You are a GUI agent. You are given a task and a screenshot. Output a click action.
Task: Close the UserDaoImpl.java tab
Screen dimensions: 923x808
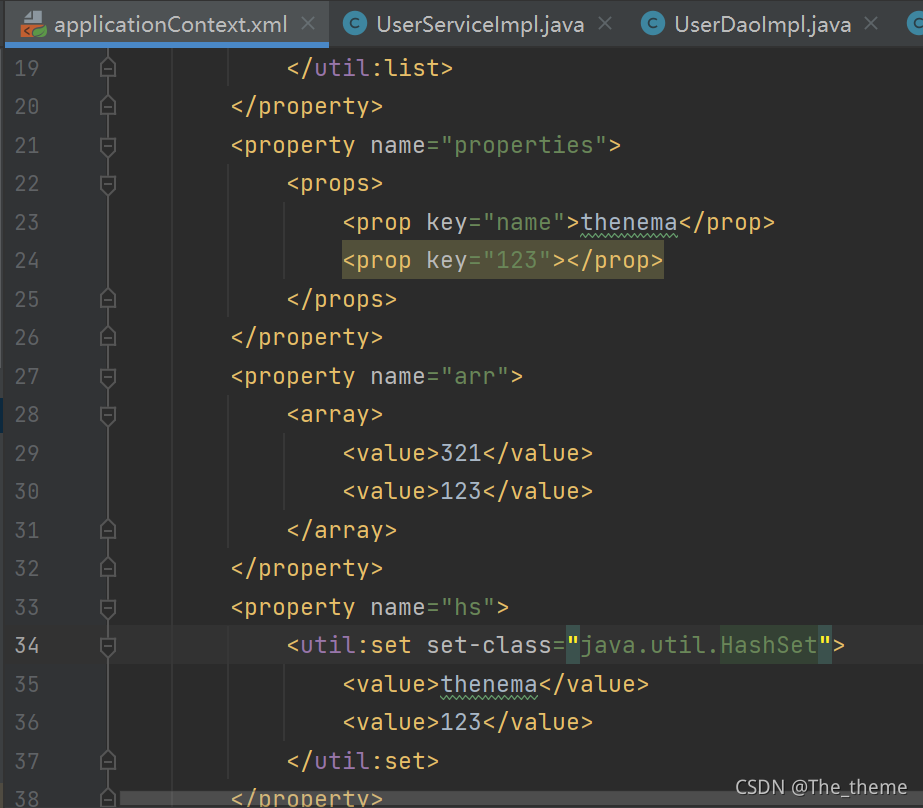[x=871, y=24]
